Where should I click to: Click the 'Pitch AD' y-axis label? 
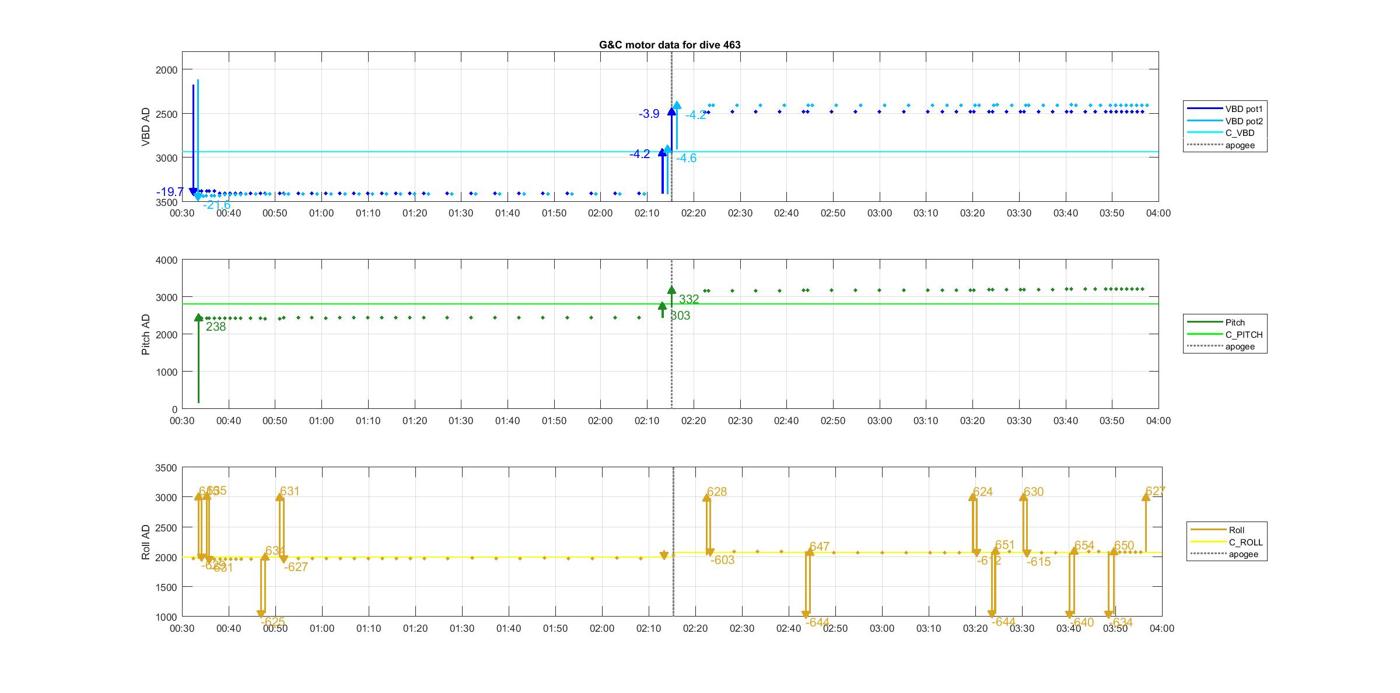coord(146,334)
